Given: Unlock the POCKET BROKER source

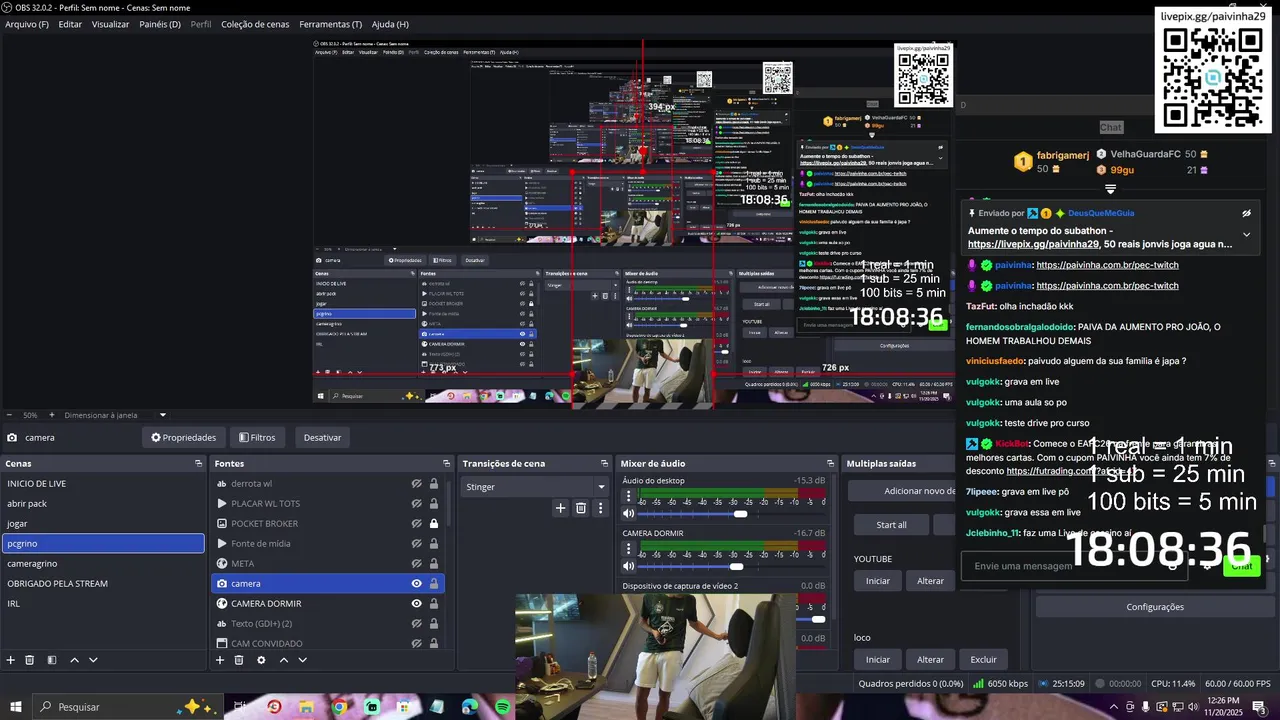Looking at the screenshot, I should (x=434, y=523).
